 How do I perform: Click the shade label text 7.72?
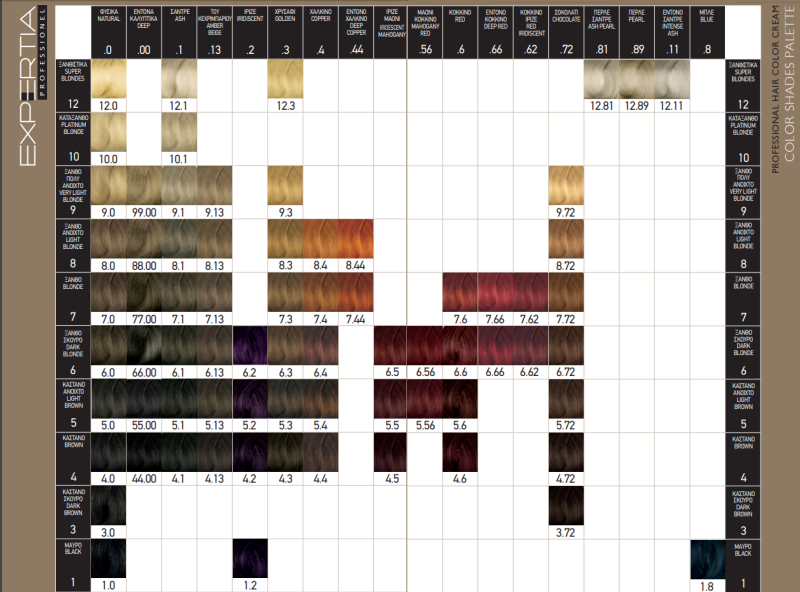tap(565, 319)
